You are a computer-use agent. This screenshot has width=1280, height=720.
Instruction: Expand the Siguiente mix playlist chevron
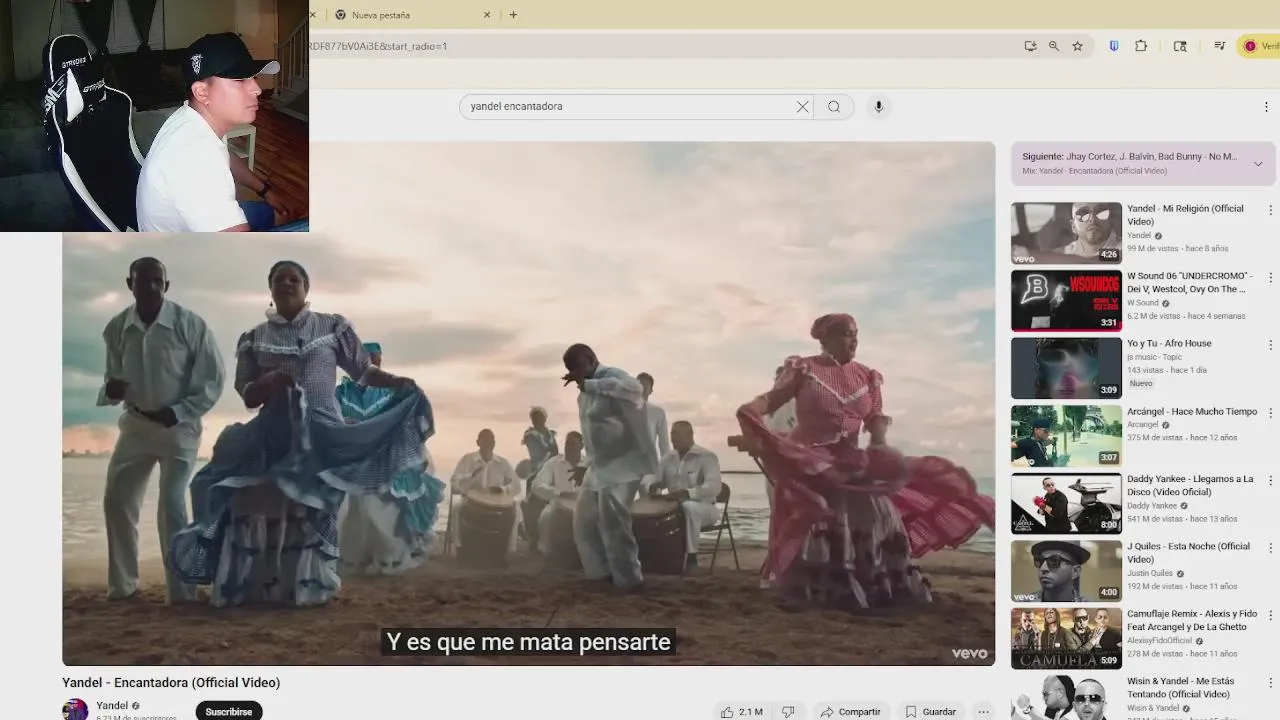(x=1258, y=163)
